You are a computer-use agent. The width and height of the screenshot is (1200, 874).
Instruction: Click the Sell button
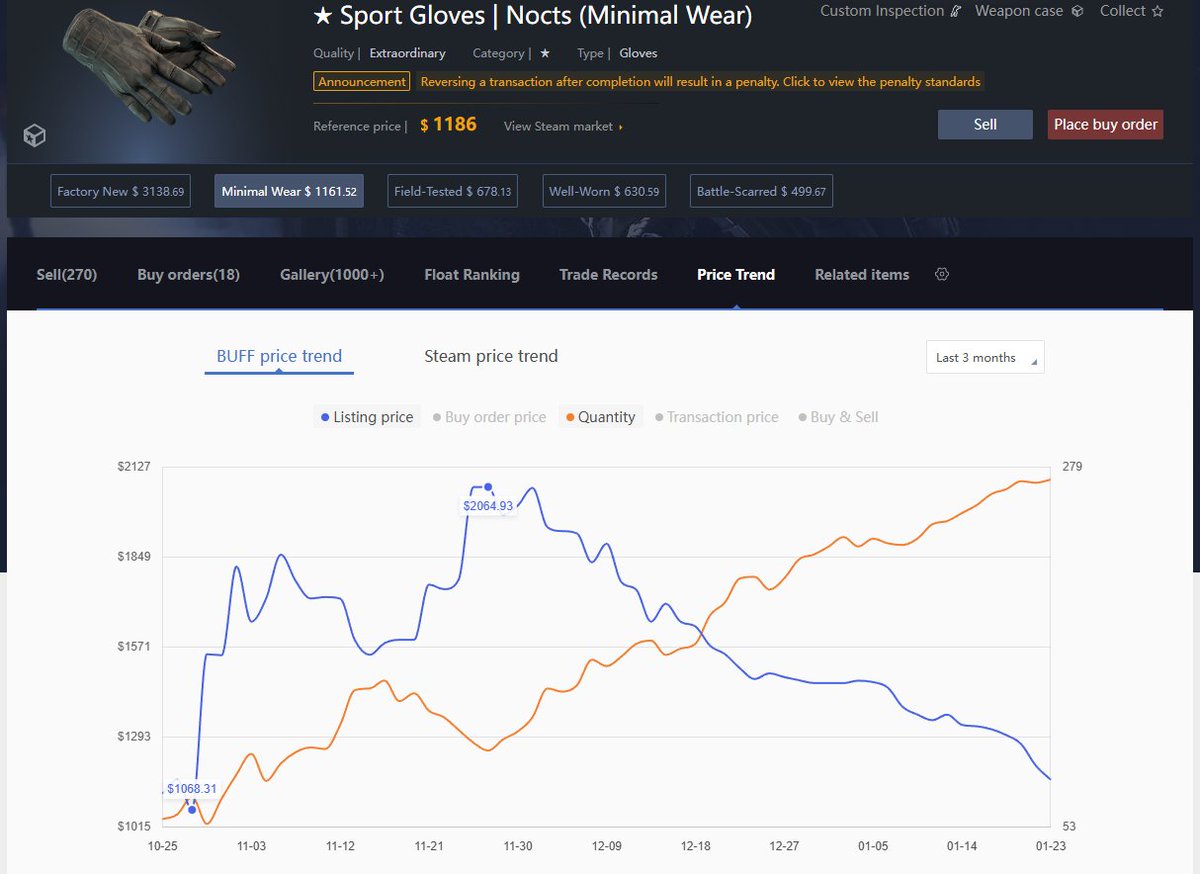[985, 124]
